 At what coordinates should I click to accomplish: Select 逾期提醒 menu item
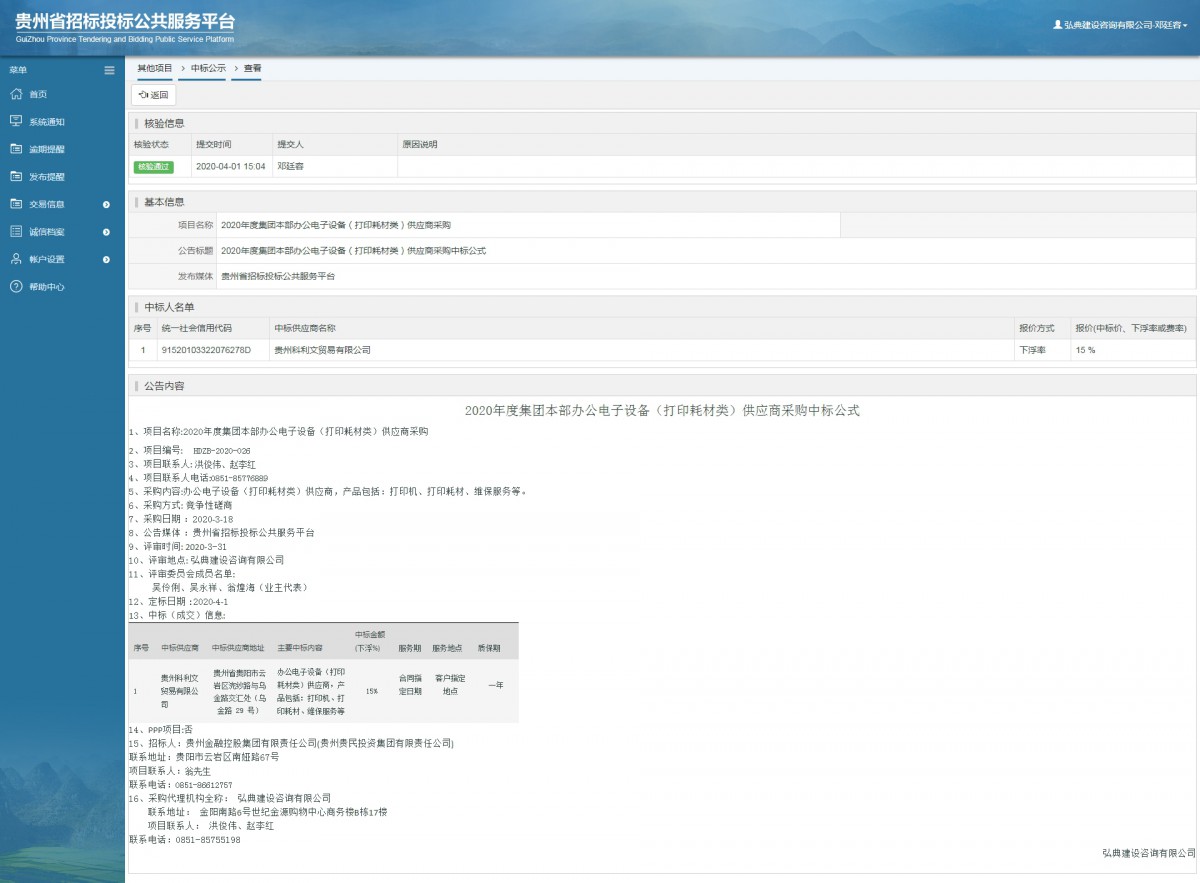click(x=47, y=149)
